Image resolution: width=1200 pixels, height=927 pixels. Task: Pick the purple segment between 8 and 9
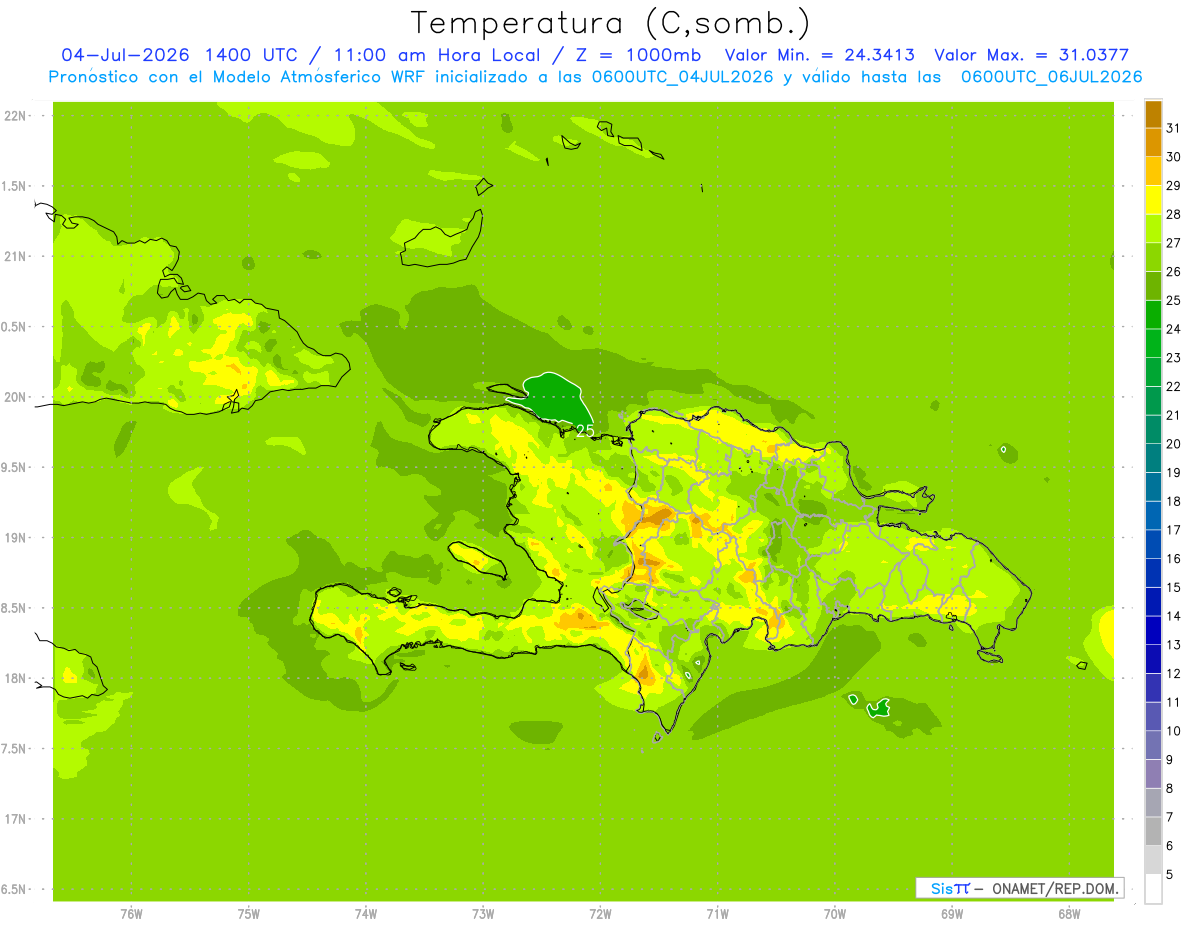pos(1153,774)
